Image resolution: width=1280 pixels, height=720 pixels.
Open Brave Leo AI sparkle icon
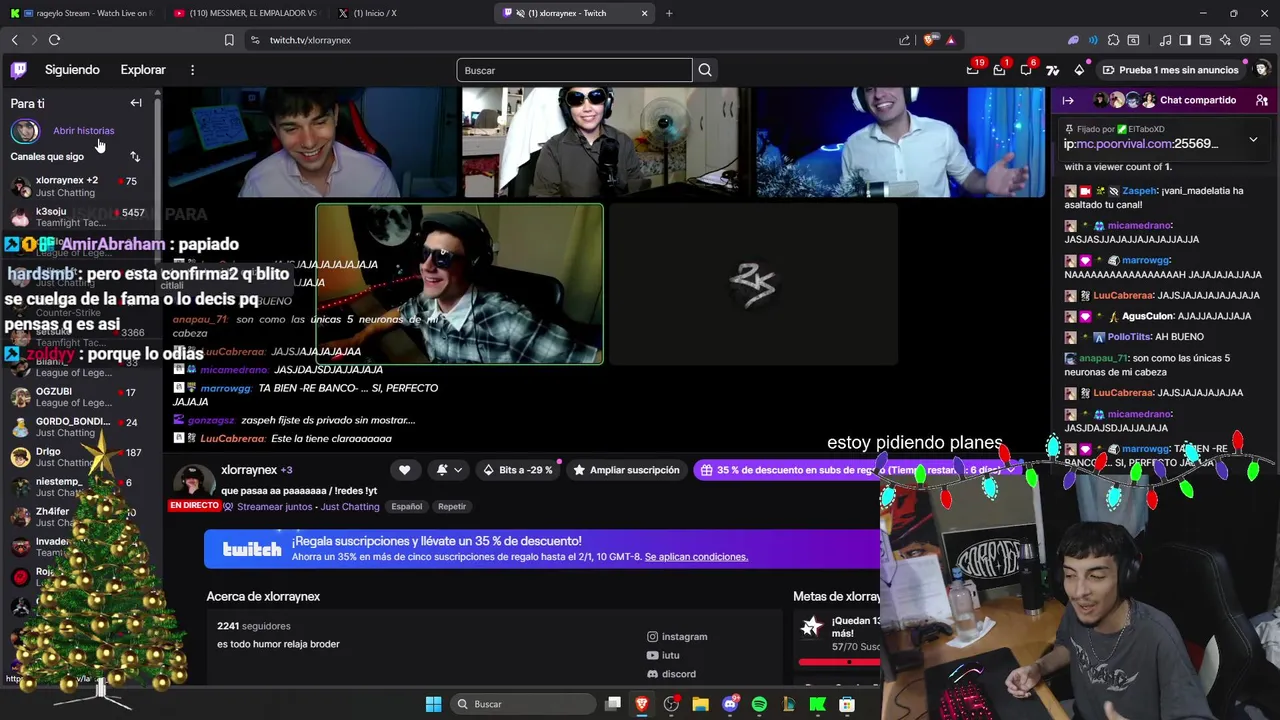(x=1225, y=40)
